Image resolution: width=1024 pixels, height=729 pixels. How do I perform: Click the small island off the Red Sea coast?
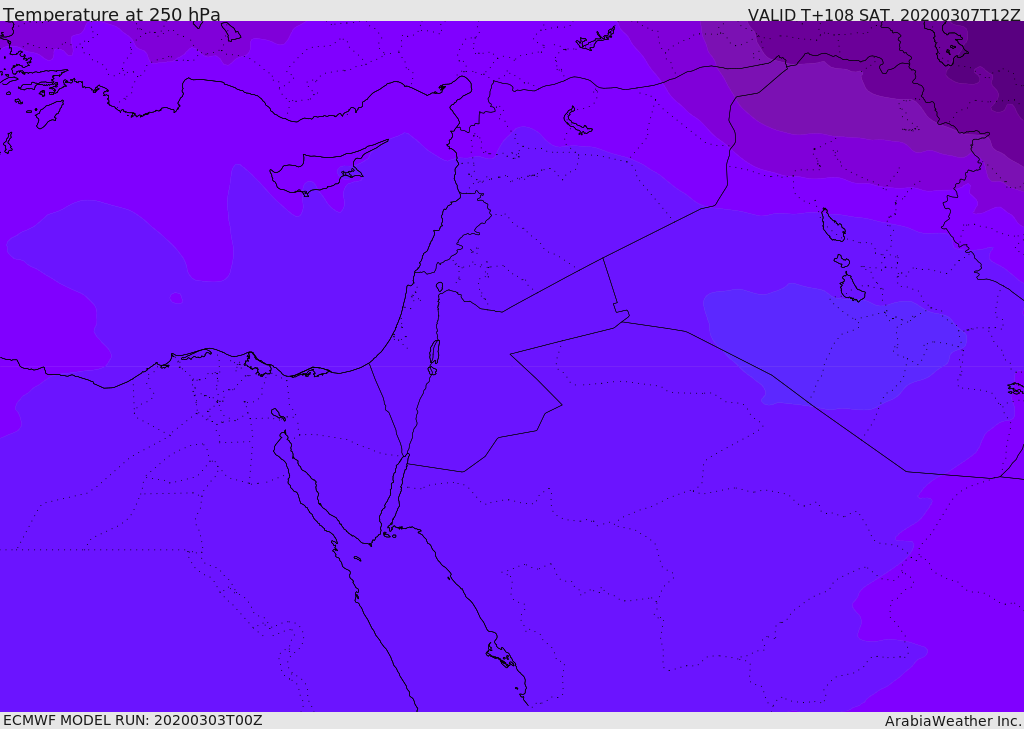500,655
